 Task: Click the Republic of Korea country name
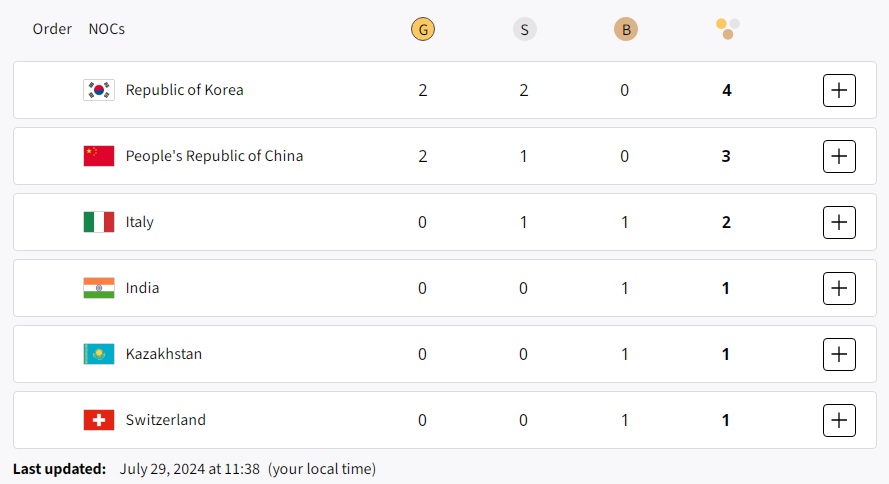184,90
